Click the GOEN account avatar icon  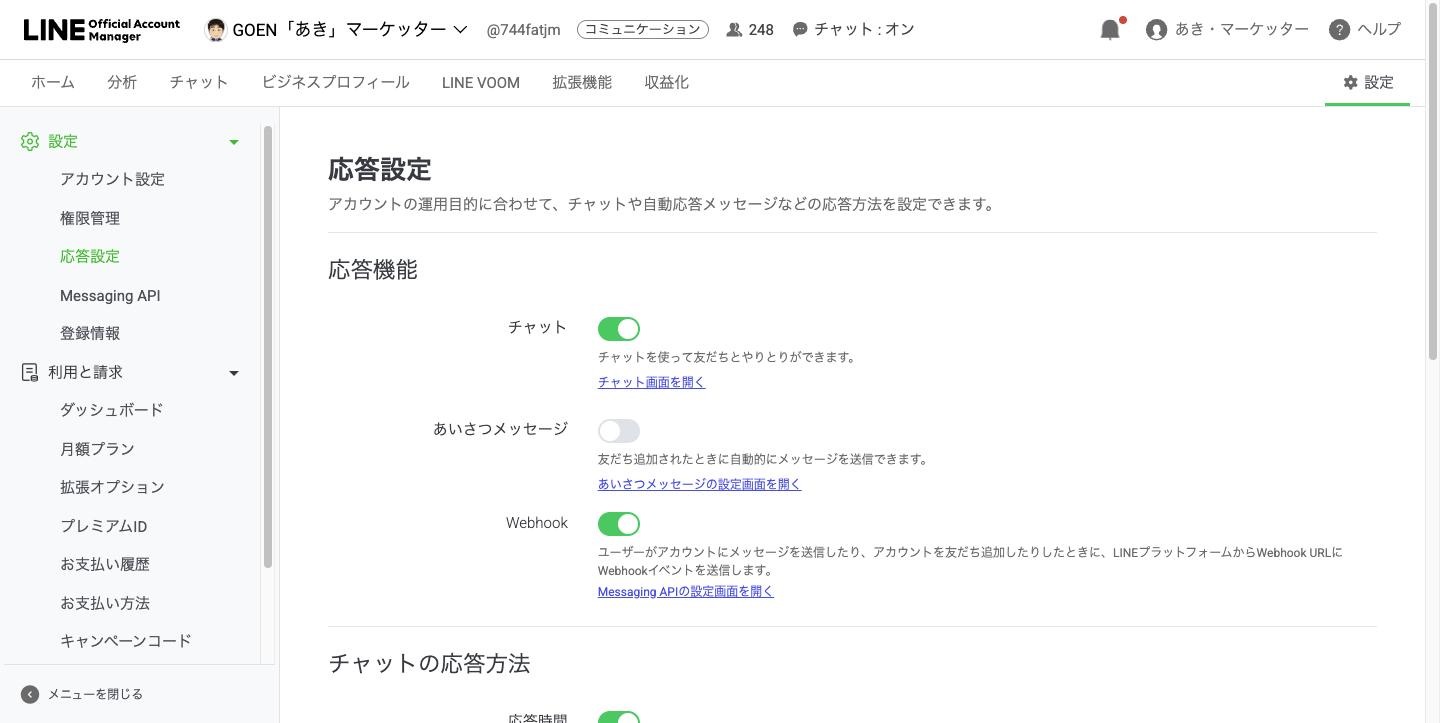[215, 29]
